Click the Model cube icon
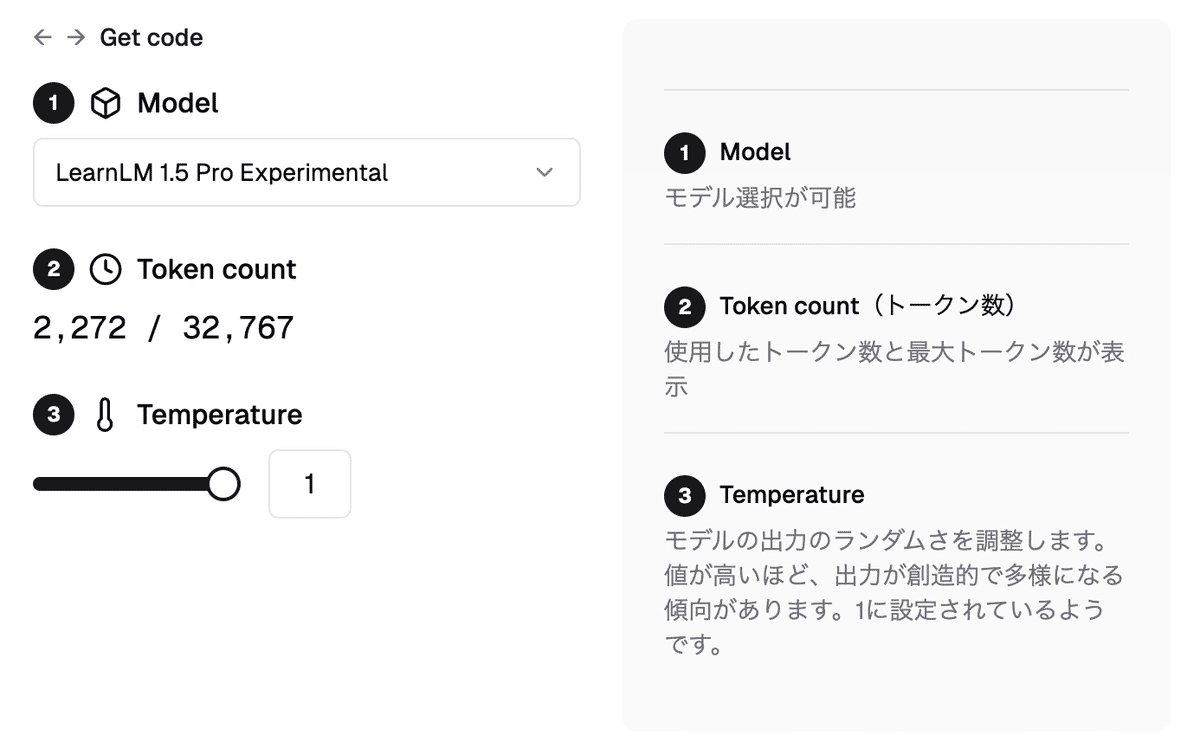 (105, 103)
